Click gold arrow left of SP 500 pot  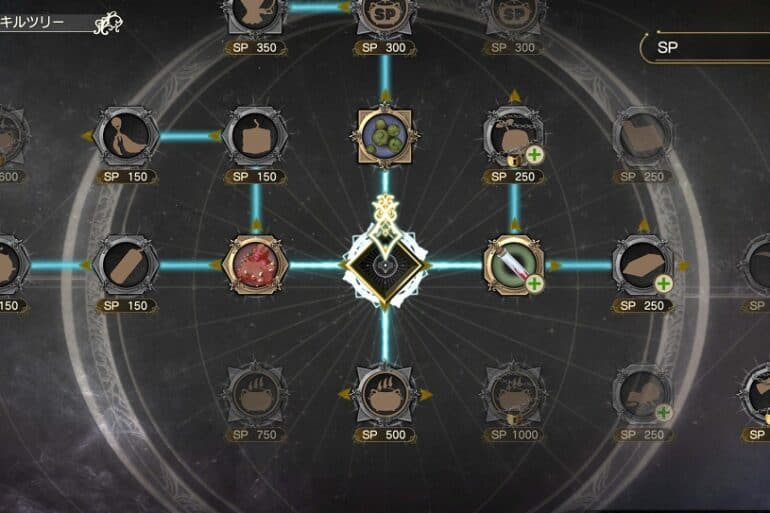(x=345, y=394)
